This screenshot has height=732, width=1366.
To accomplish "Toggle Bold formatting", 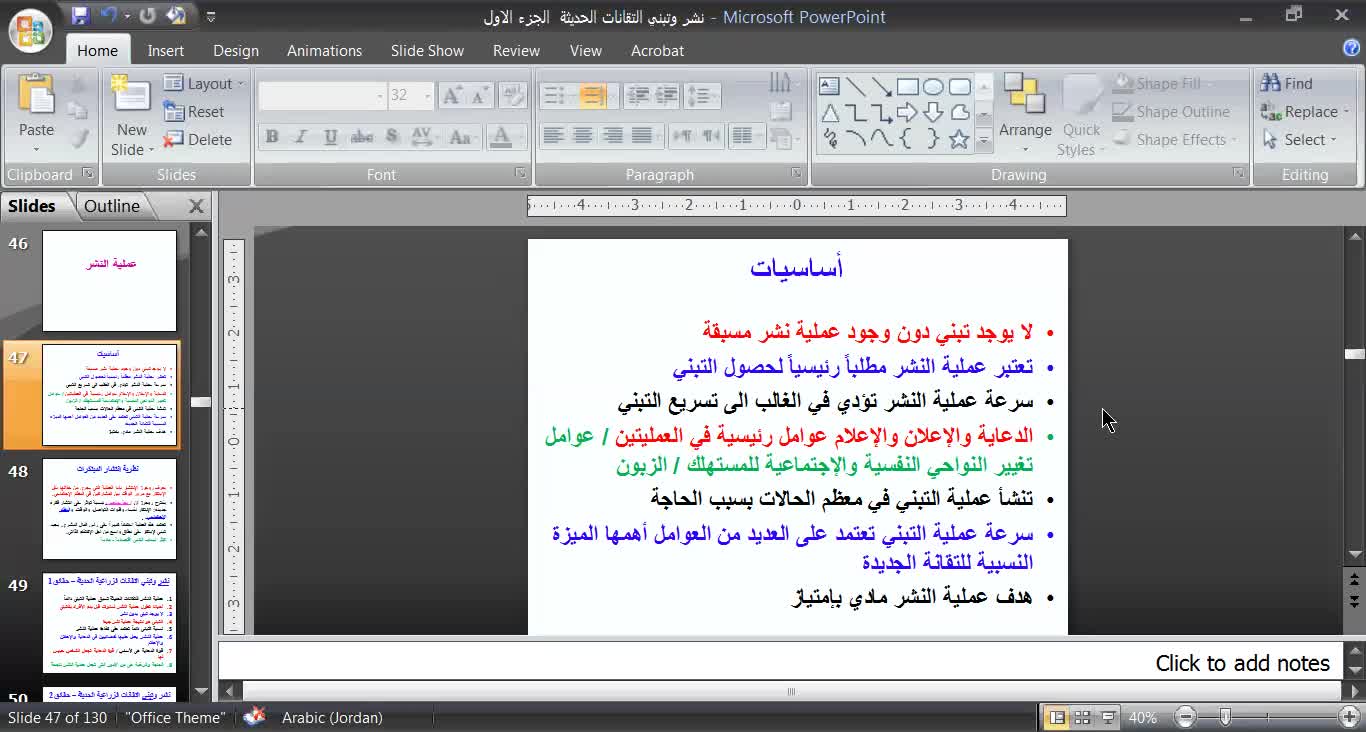I will click(x=271, y=137).
